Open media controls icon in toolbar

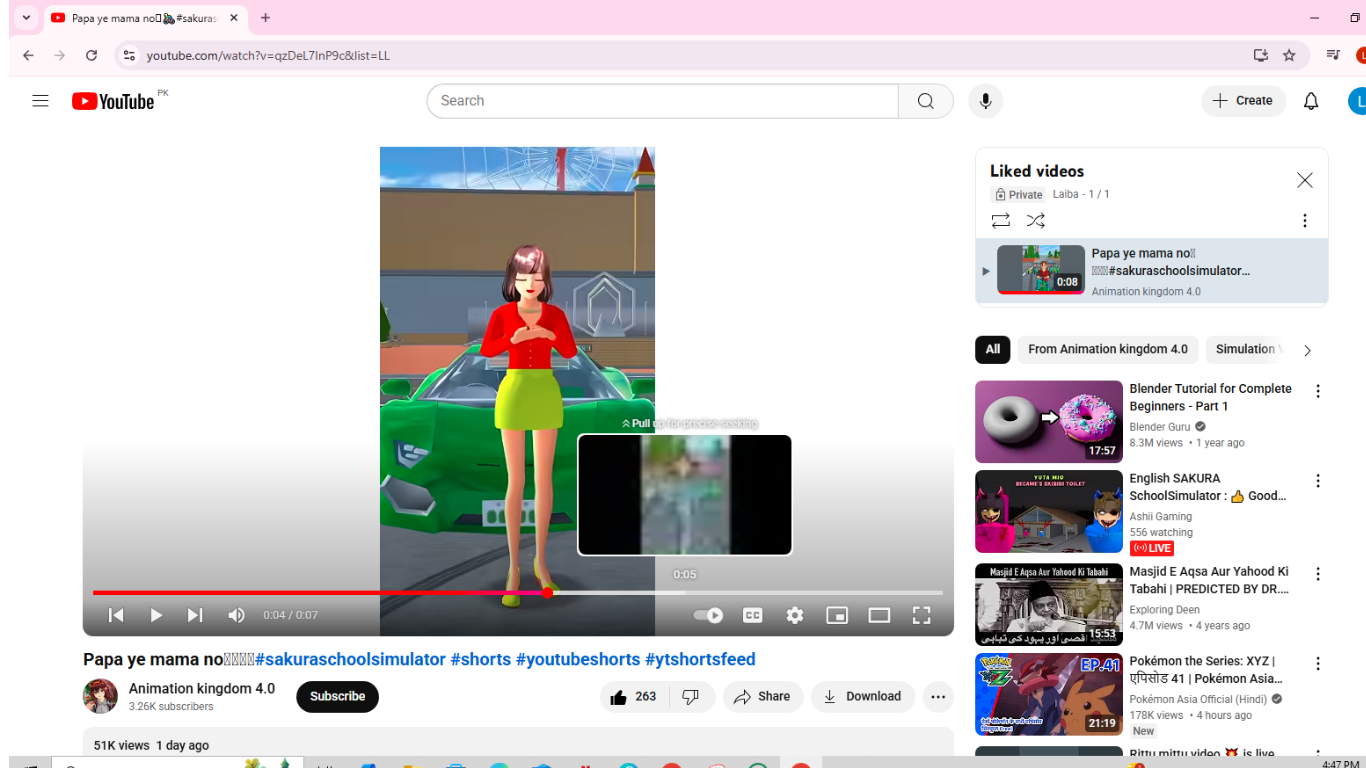1333,56
